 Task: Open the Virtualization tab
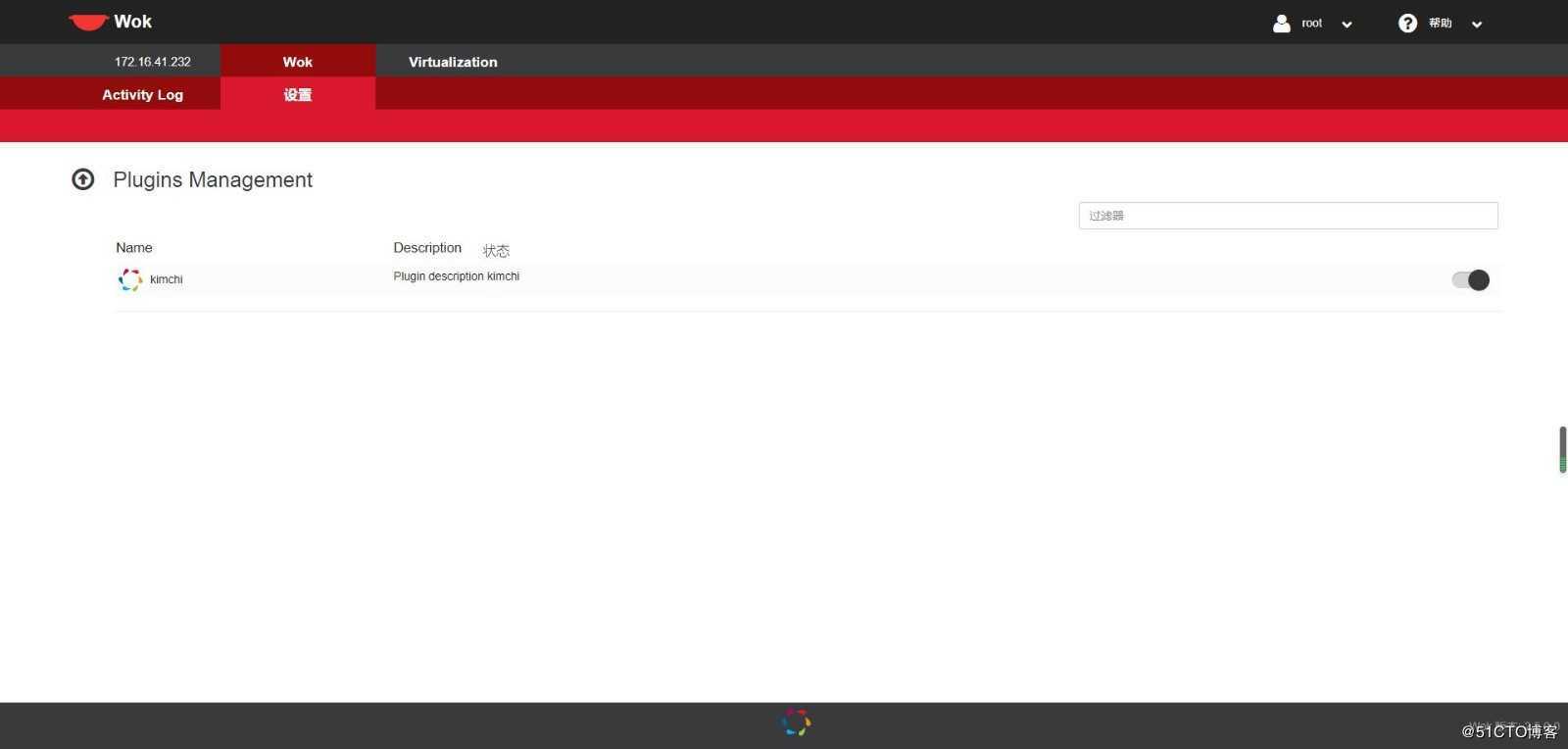[x=453, y=61]
